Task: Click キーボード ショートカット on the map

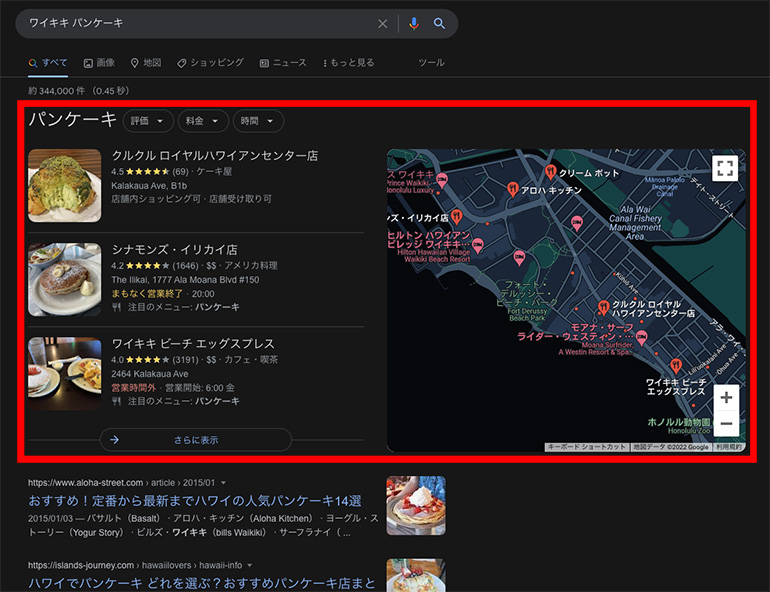Action: 586,447
